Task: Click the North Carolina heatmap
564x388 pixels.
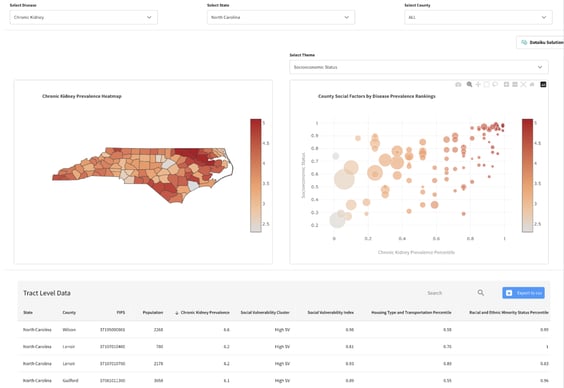Action: [x=143, y=175]
